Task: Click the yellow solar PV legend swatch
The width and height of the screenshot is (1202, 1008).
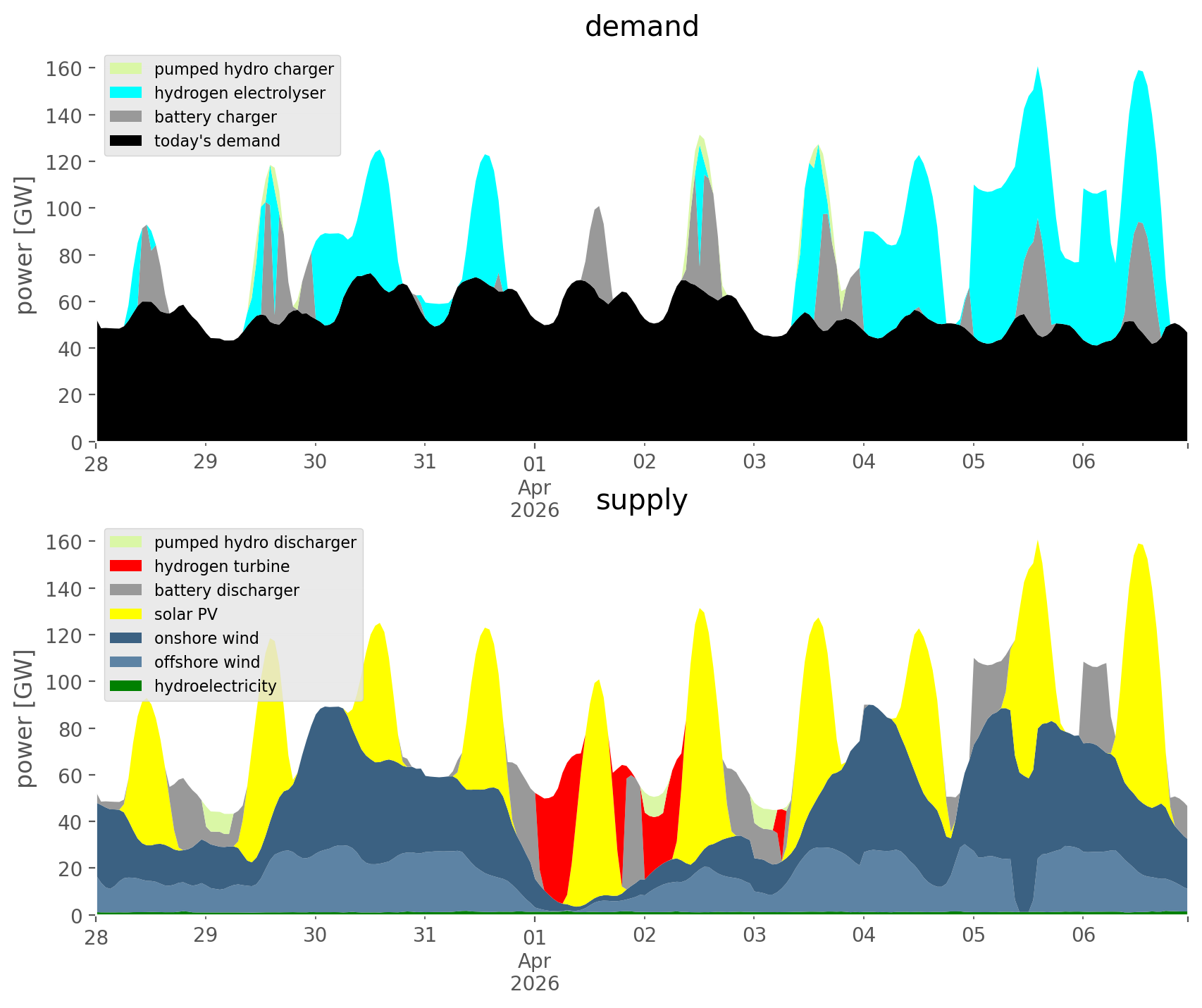Action: point(126,614)
